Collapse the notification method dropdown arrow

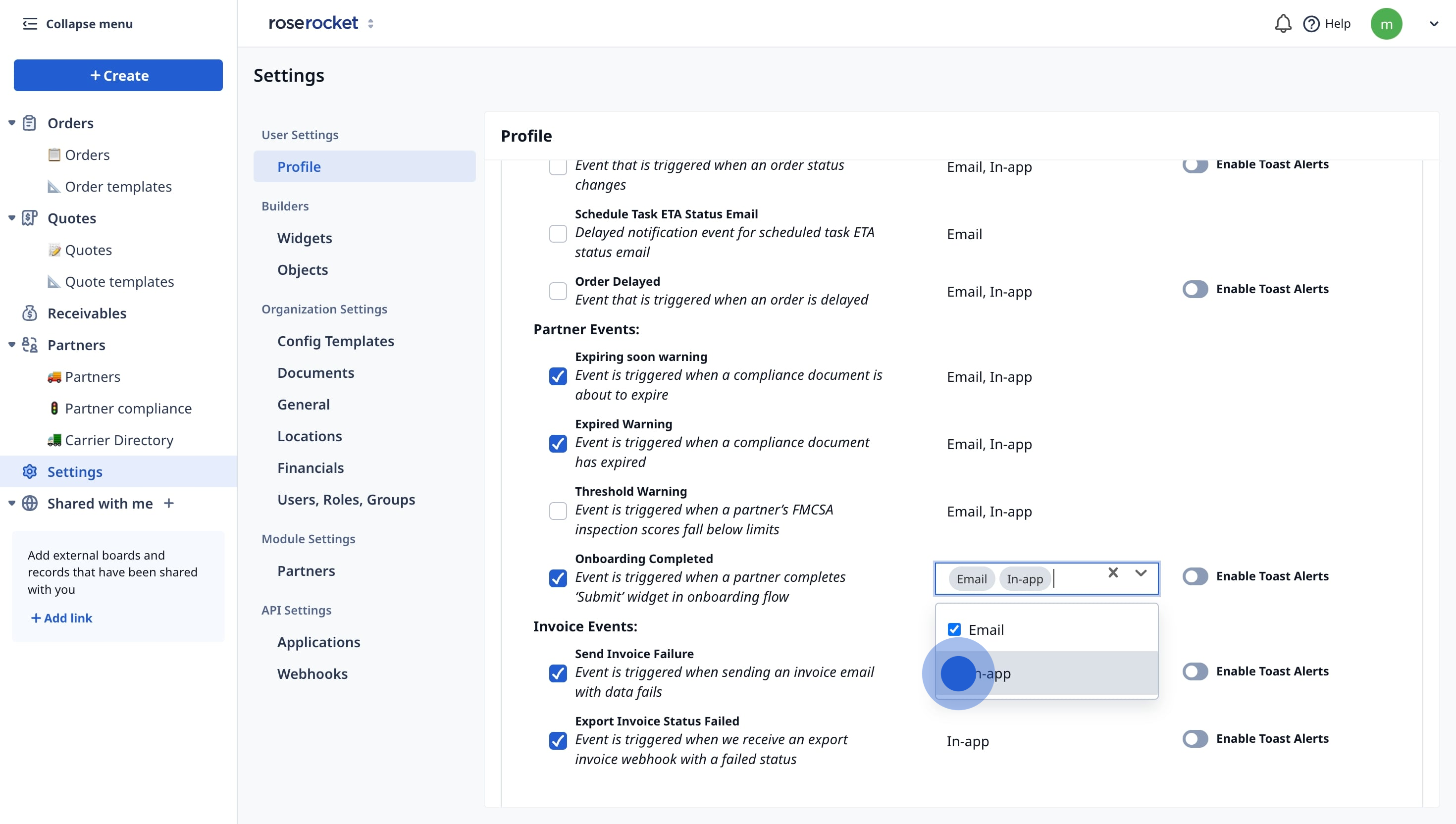point(1140,573)
